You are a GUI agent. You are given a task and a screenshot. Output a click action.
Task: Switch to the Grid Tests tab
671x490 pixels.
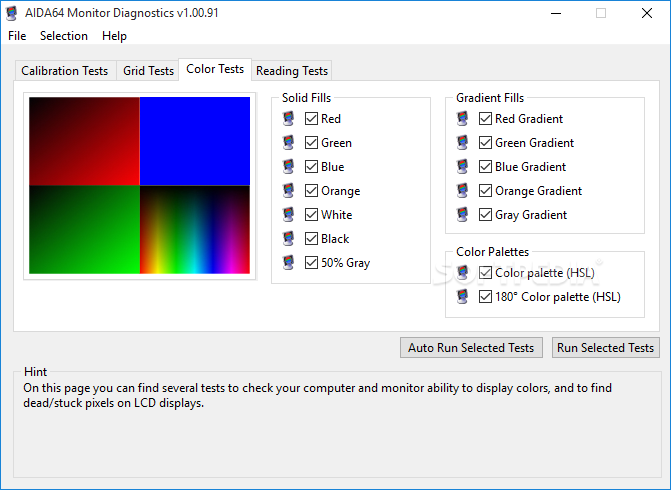(x=148, y=71)
